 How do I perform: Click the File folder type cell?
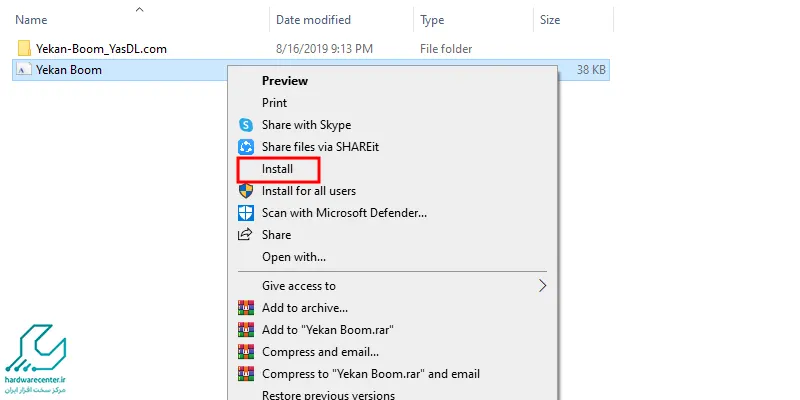coord(446,49)
